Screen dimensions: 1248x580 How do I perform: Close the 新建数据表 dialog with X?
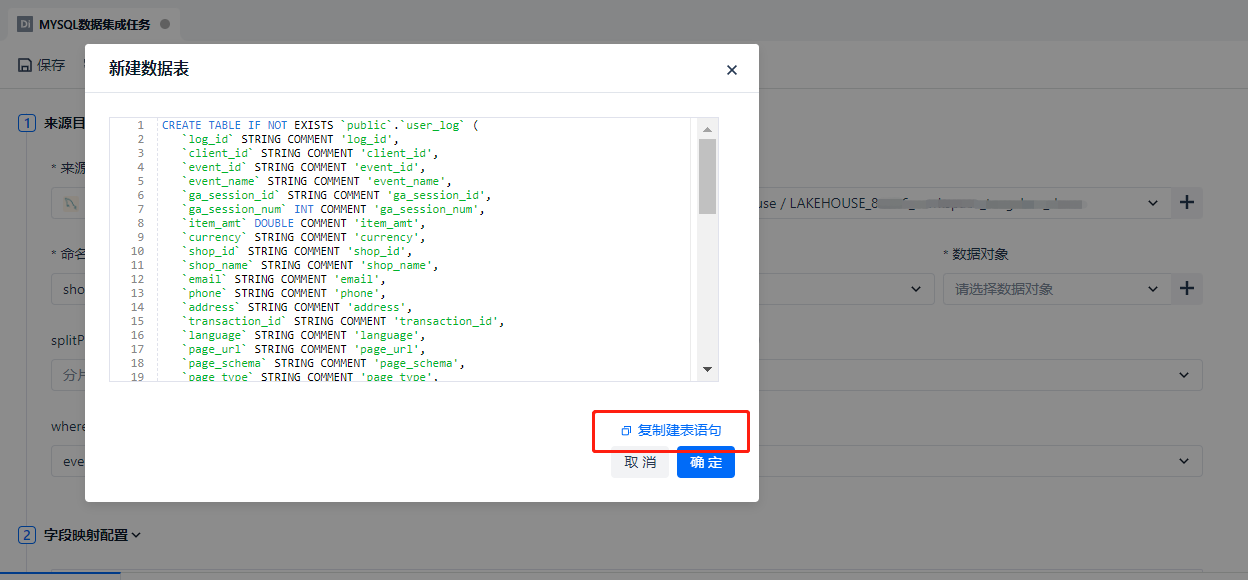click(732, 70)
